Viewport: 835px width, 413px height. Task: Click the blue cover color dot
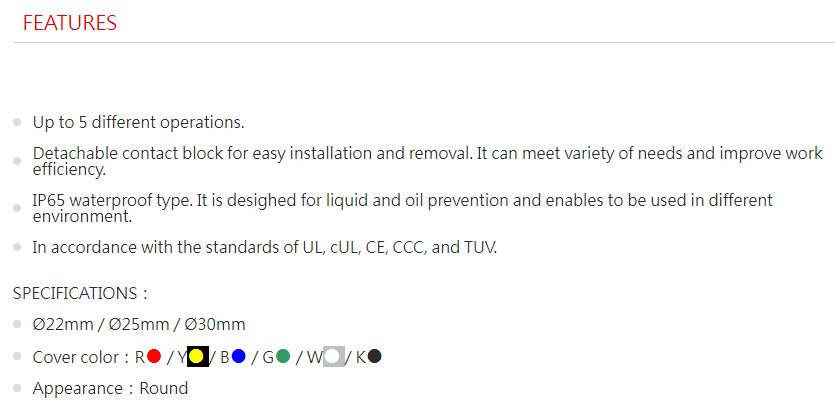click(238, 356)
